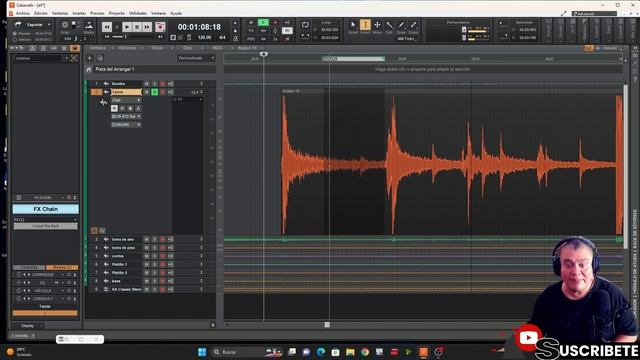Open the Advanced workspace dropdown
This screenshot has height=360, width=640.
[594, 13]
